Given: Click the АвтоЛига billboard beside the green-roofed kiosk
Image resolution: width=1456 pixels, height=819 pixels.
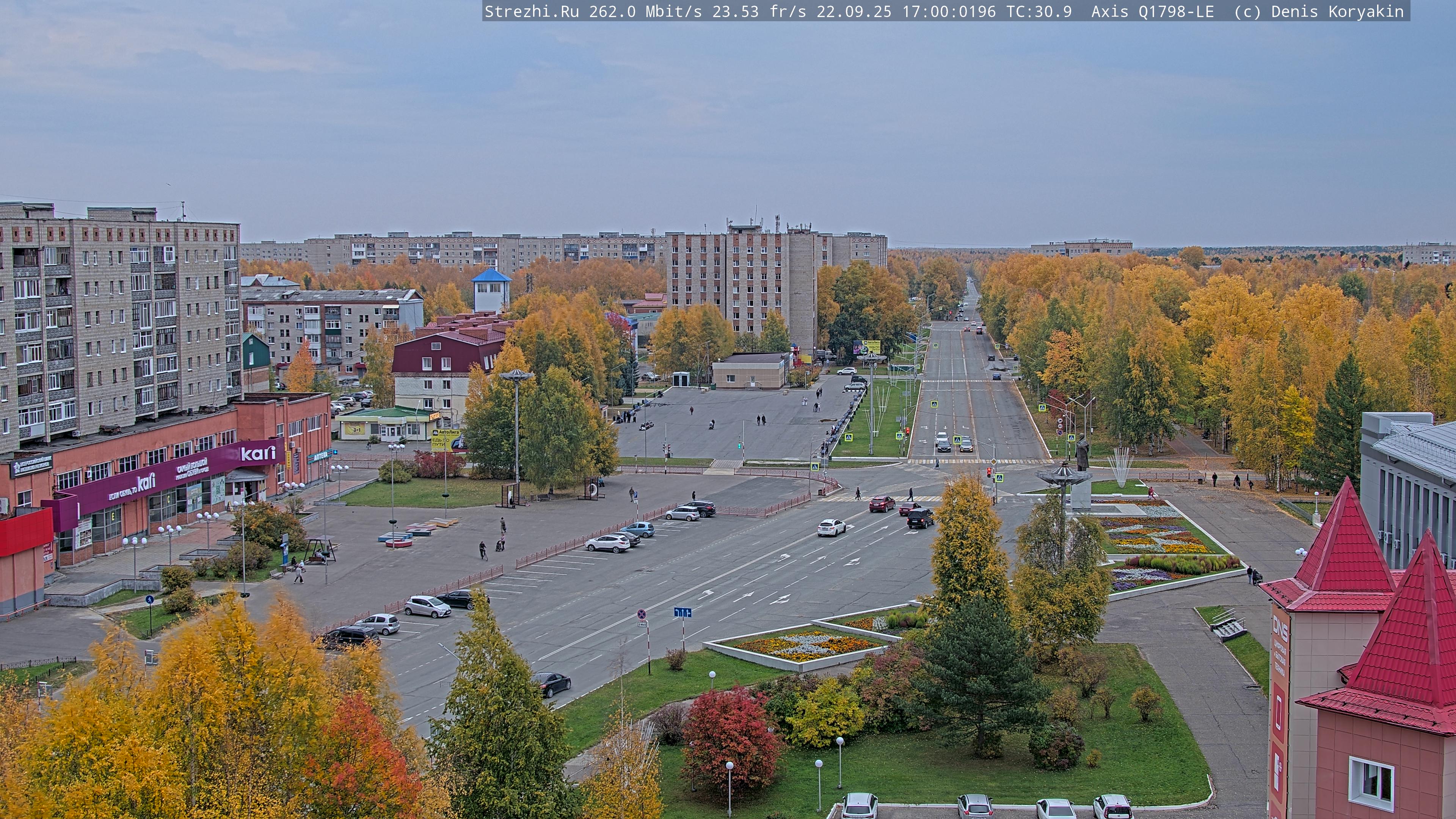Looking at the screenshot, I should coord(447,440).
